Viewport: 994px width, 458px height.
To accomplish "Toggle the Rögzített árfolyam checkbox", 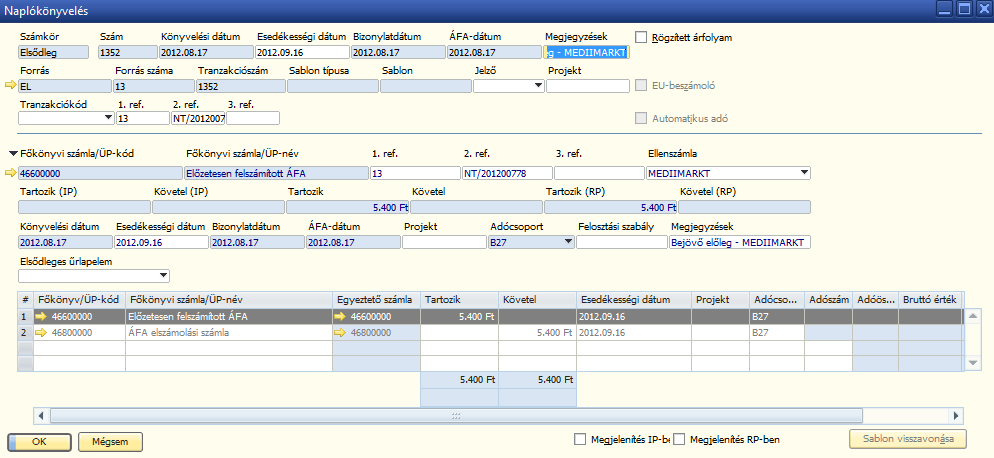I will pyautogui.click(x=642, y=37).
